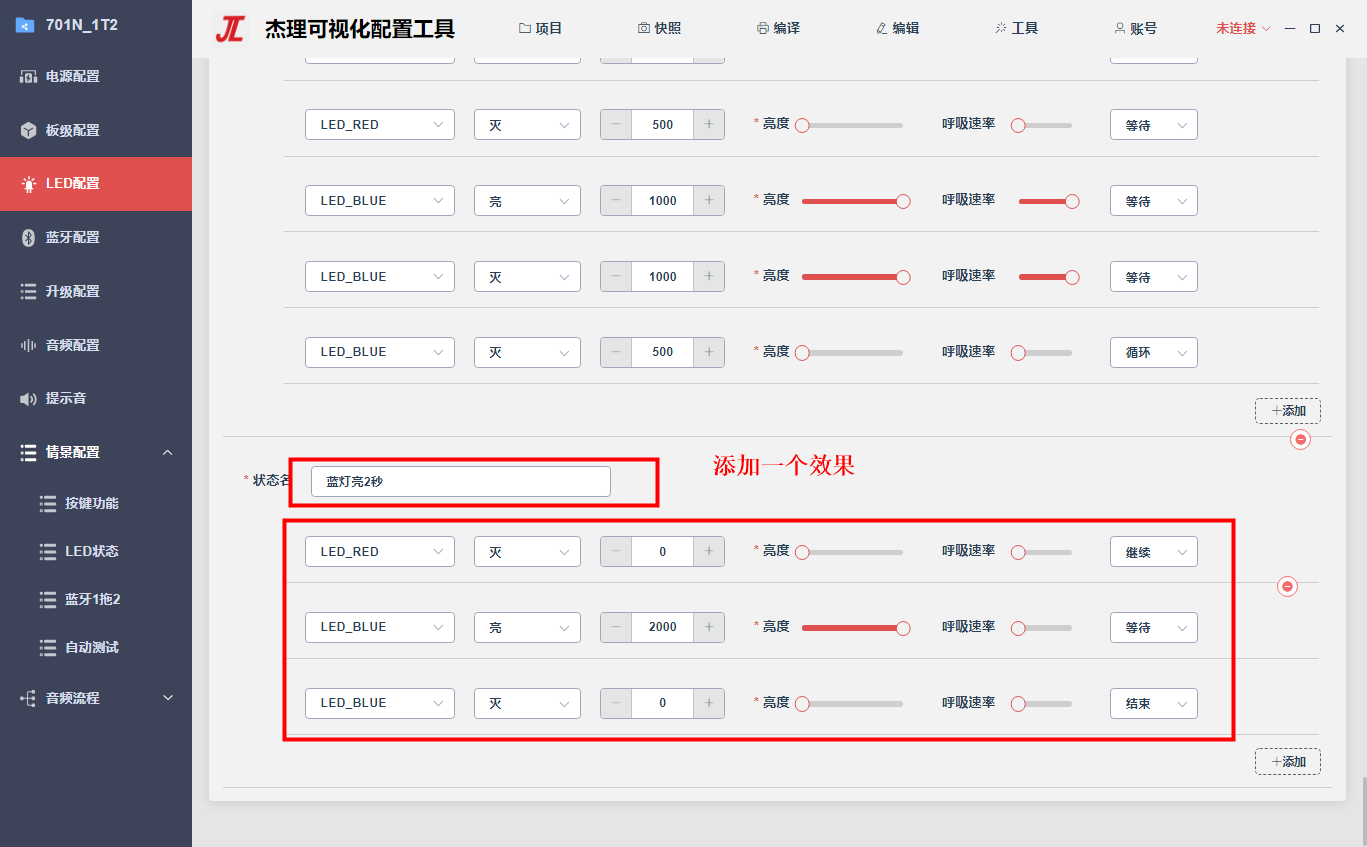This screenshot has width=1367, height=847.
Task: Open the LED_RED dropdown in the 500 等待 row
Action: point(380,125)
